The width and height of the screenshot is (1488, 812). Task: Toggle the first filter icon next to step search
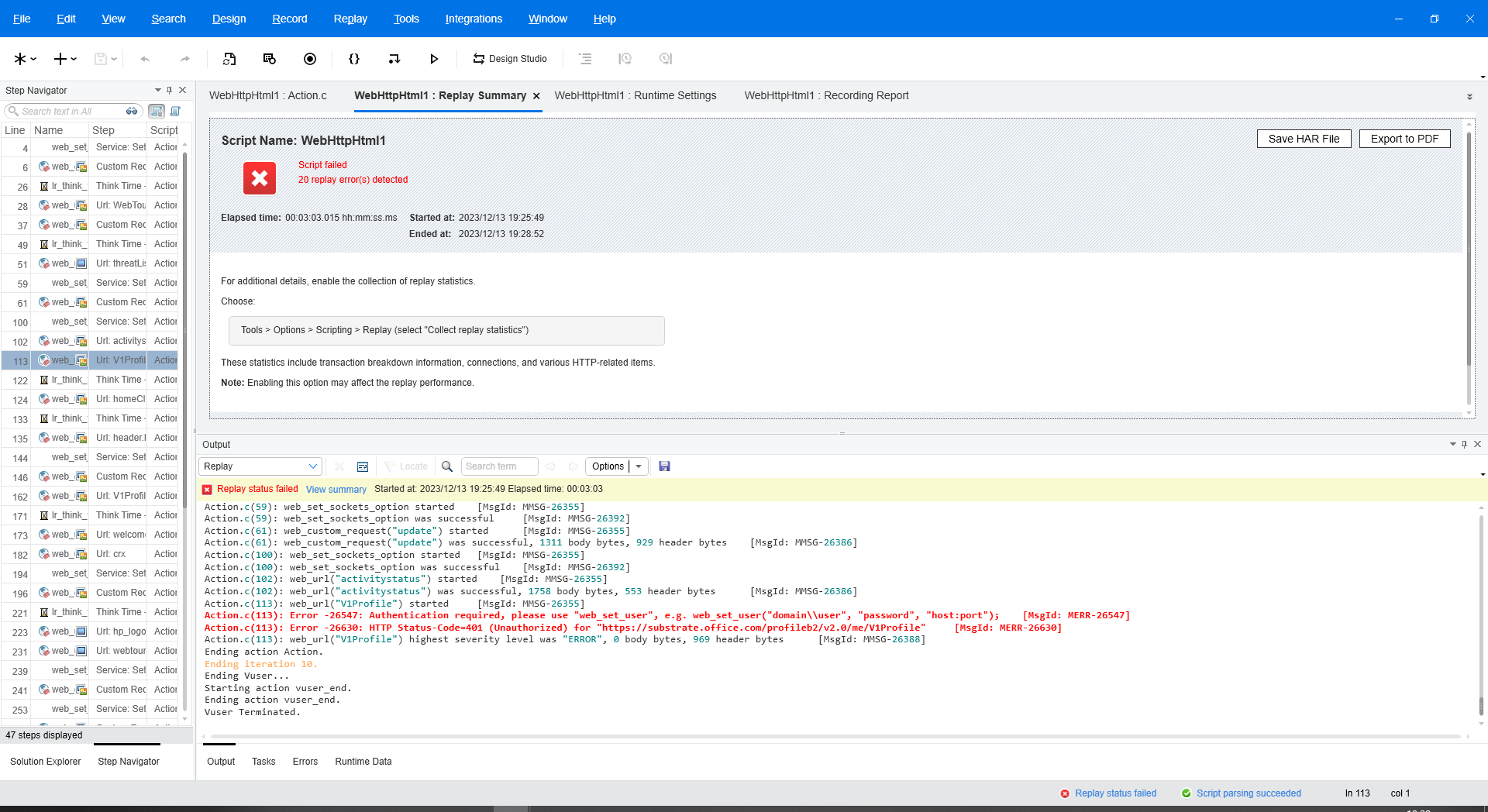(x=157, y=112)
